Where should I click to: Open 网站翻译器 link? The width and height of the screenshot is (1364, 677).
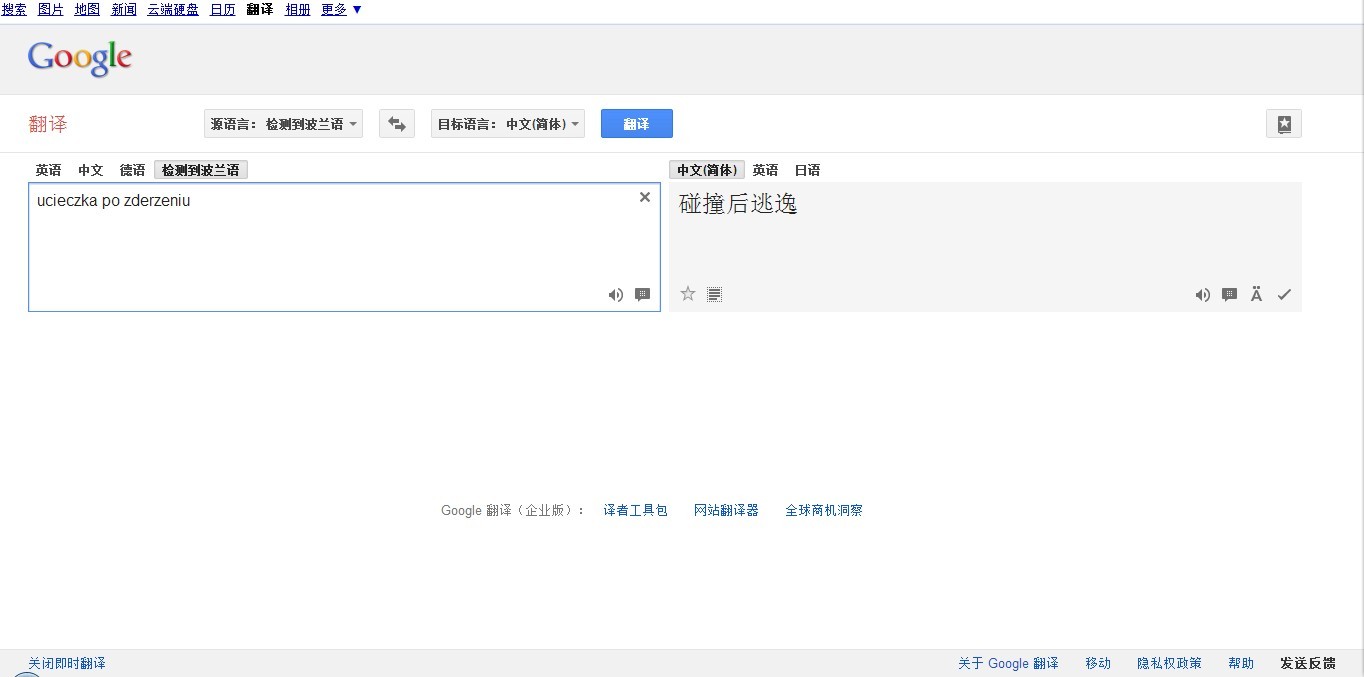tap(726, 510)
